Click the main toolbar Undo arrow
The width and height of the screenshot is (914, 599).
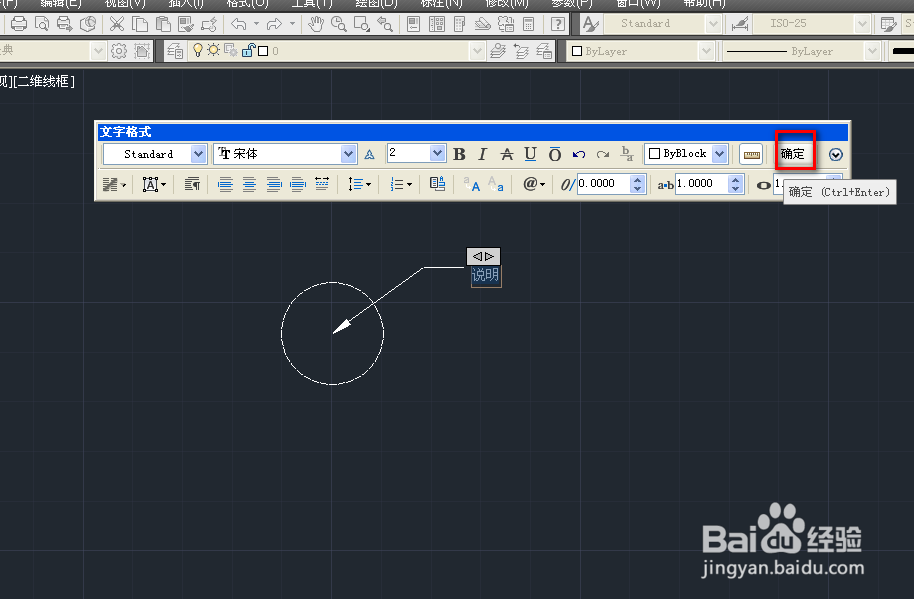click(x=238, y=24)
